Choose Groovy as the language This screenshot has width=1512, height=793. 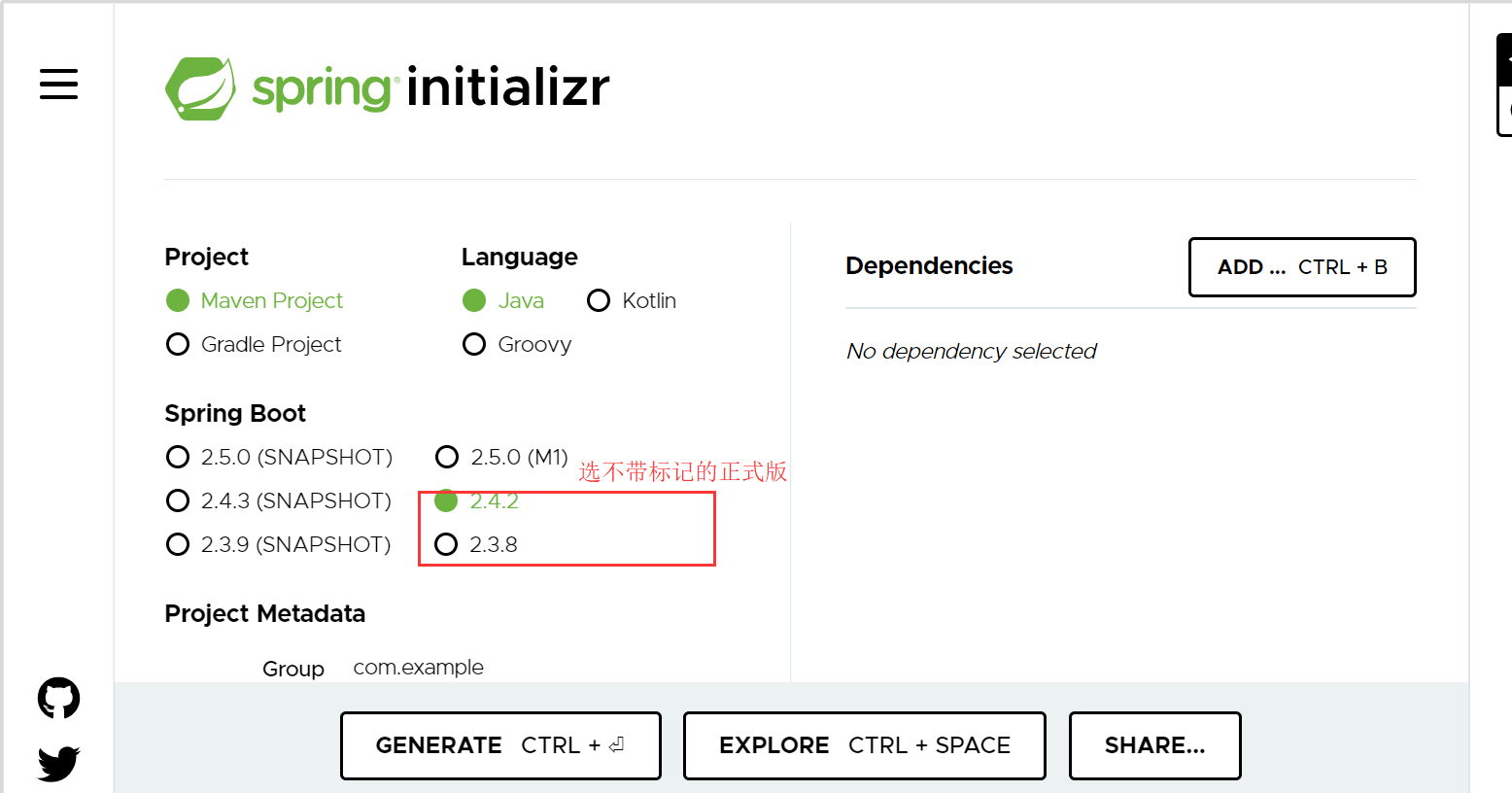coord(517,344)
